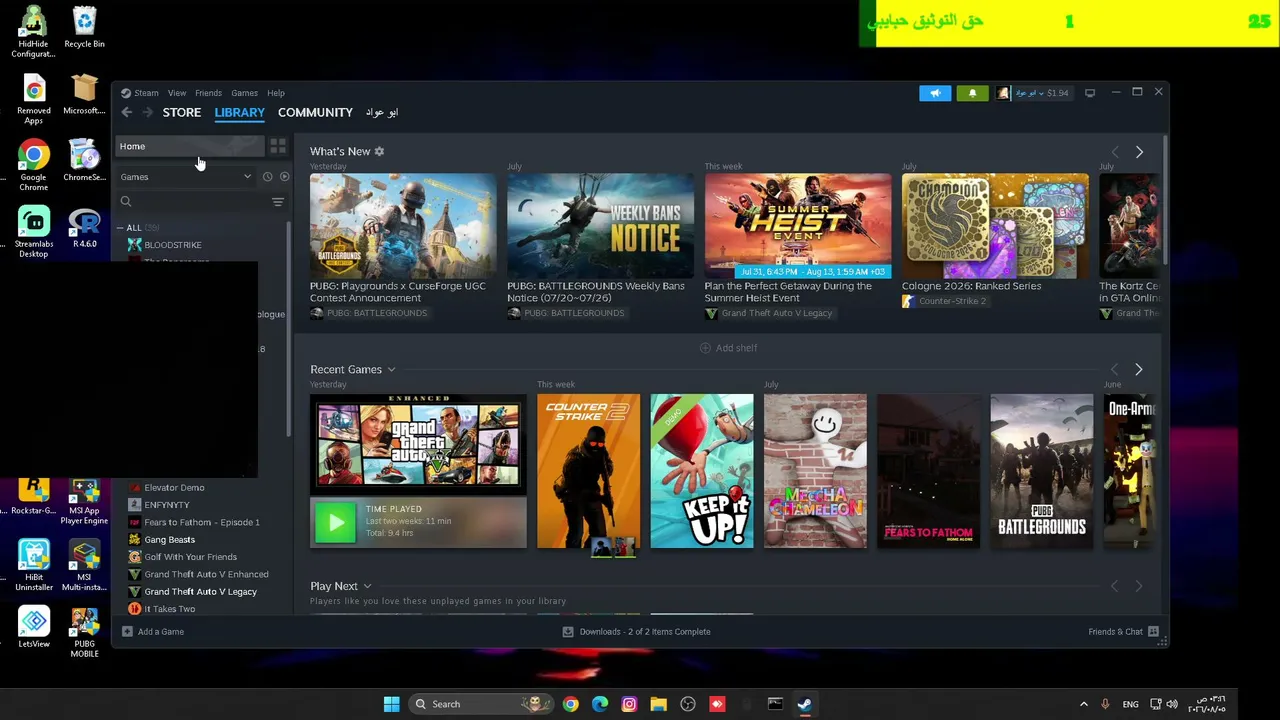This screenshot has width=1280, height=720.
Task: Collapse the ALL games category
Action: [120, 228]
